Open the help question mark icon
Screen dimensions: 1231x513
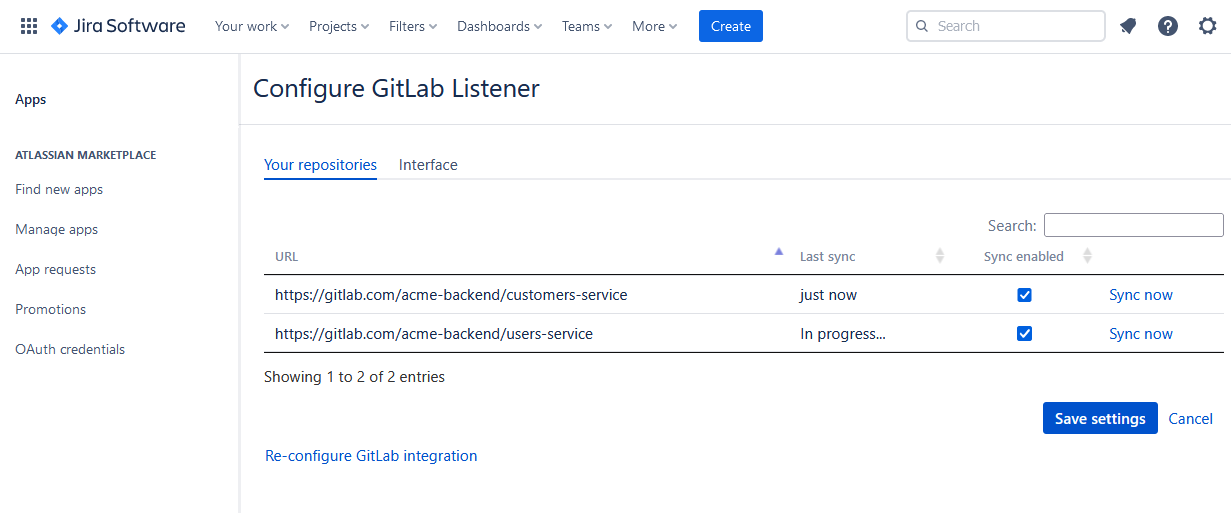(x=1167, y=27)
